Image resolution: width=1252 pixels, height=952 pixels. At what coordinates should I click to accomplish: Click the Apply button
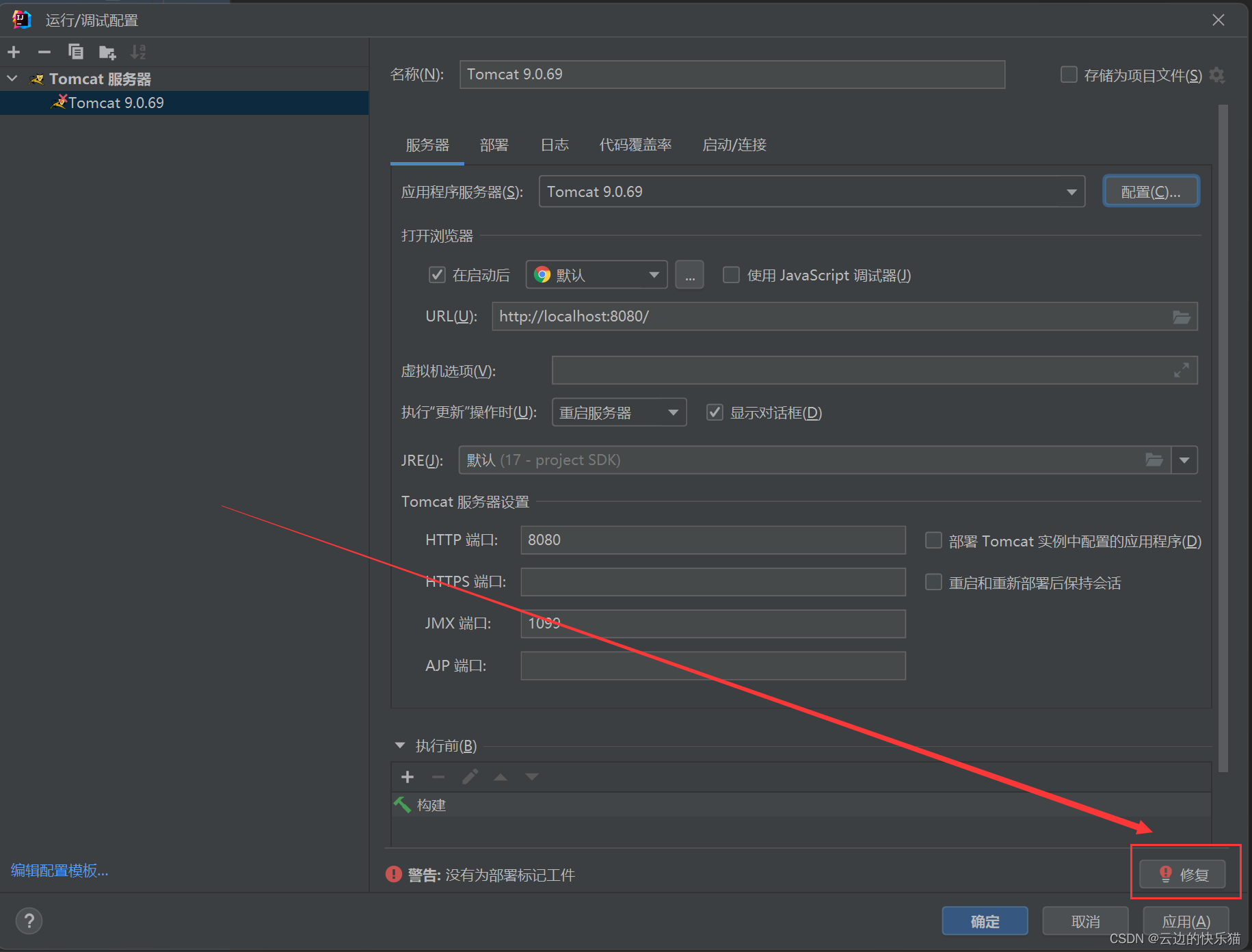1186,921
